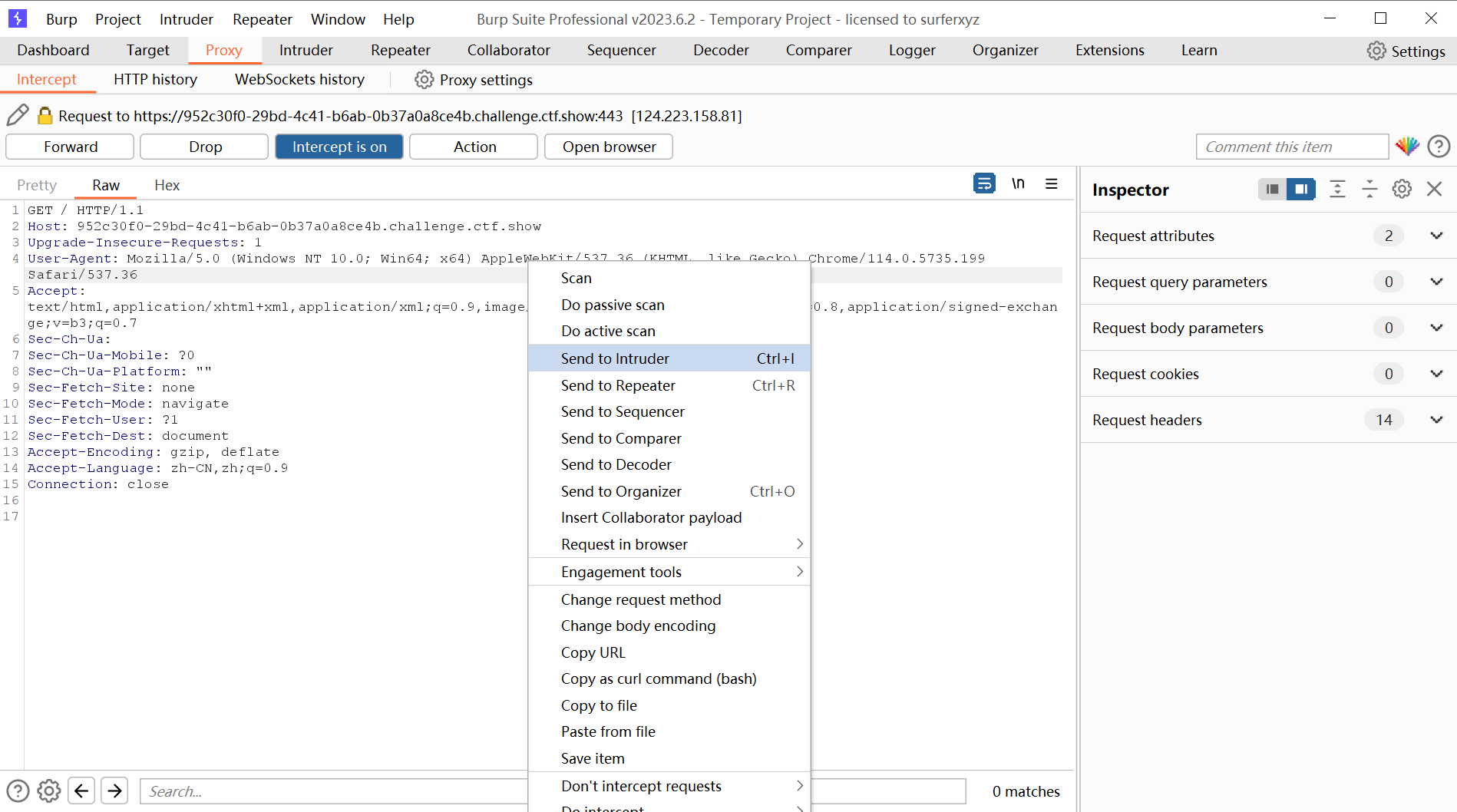The width and height of the screenshot is (1457, 812).
Task: Choose Send to Organizer
Action: pyautogui.click(x=669, y=491)
